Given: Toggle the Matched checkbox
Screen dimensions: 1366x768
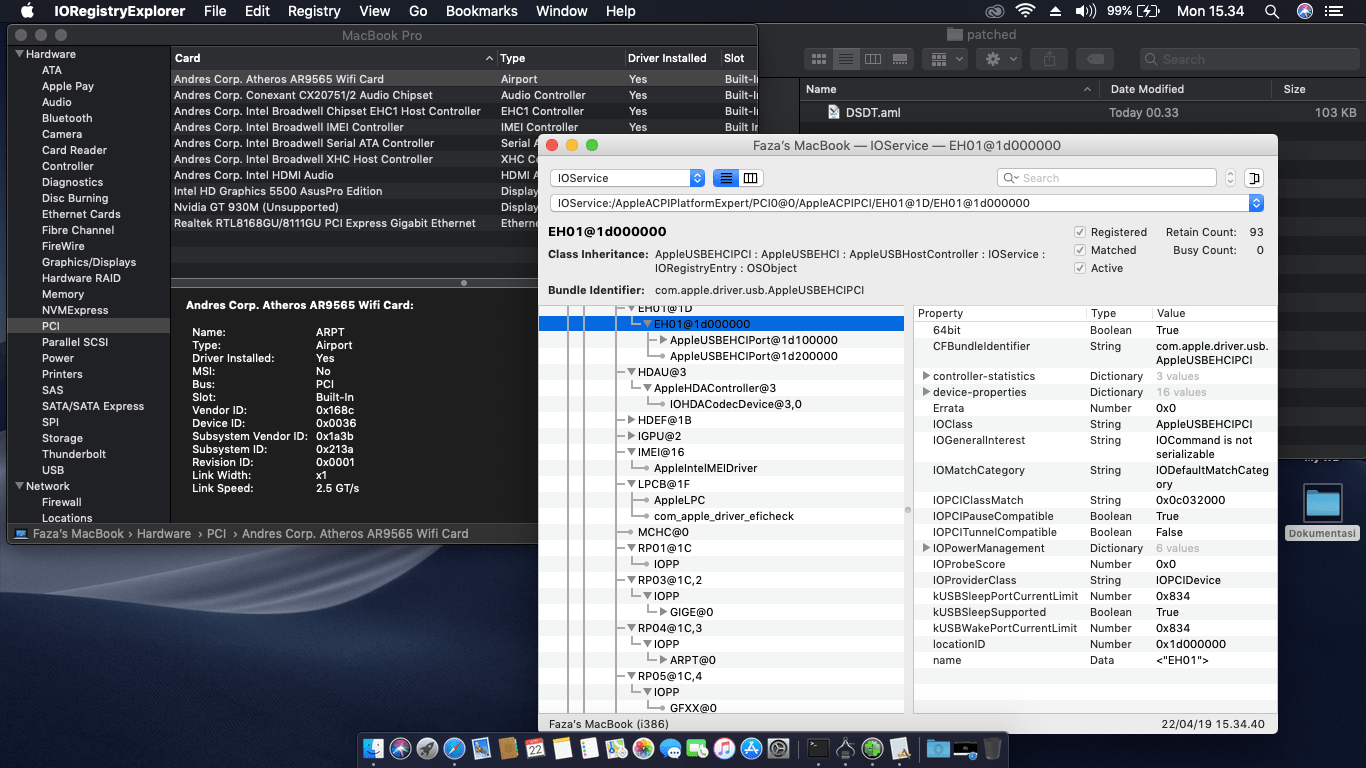Looking at the screenshot, I should 1080,250.
